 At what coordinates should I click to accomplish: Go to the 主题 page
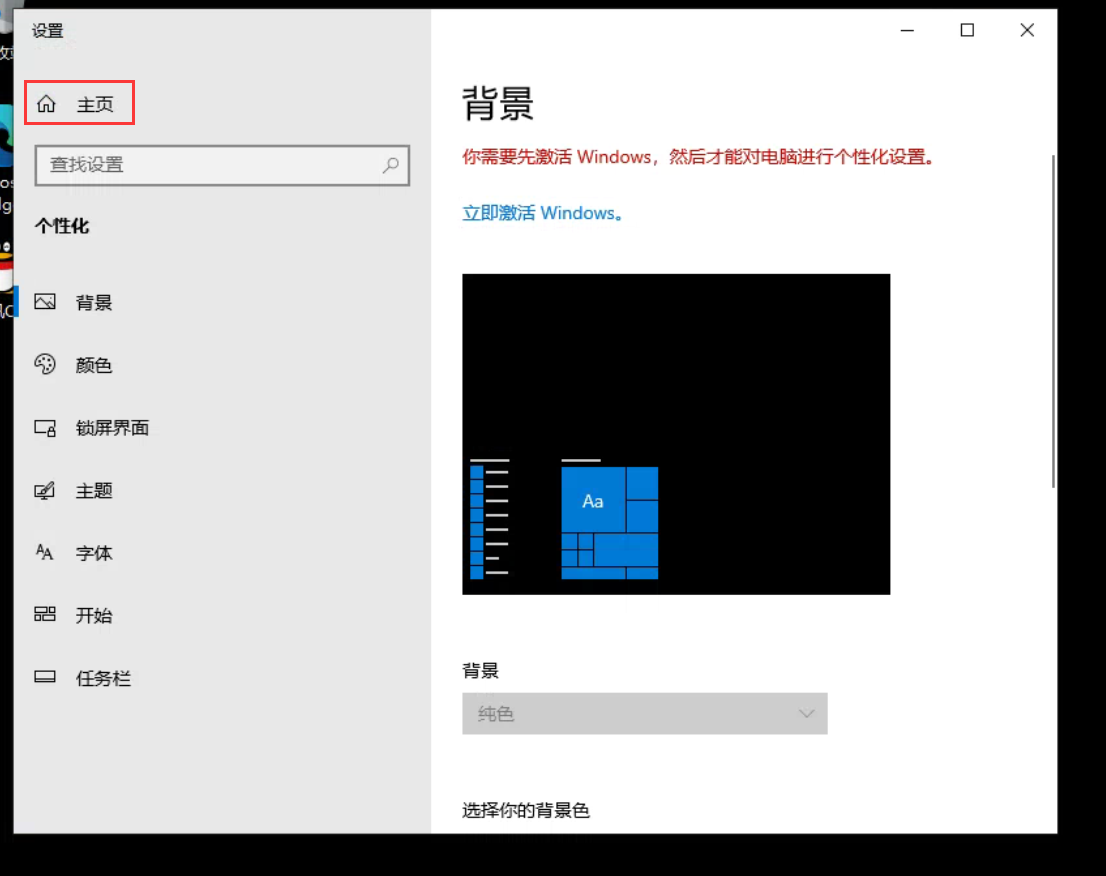(95, 490)
